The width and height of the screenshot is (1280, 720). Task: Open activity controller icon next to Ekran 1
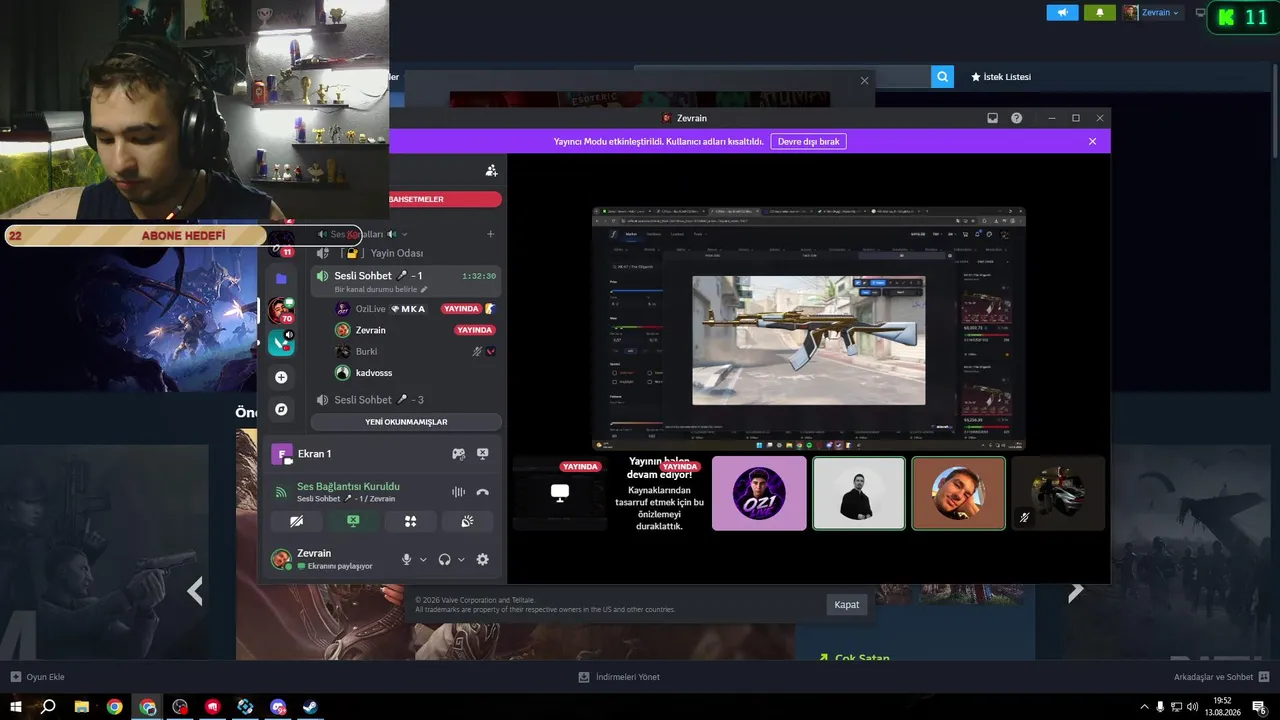click(458, 454)
